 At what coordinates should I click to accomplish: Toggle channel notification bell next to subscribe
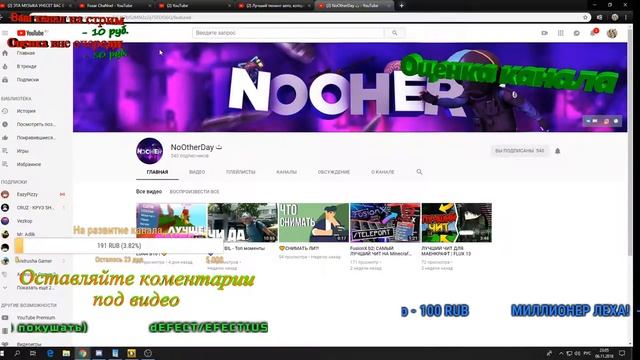coord(557,151)
